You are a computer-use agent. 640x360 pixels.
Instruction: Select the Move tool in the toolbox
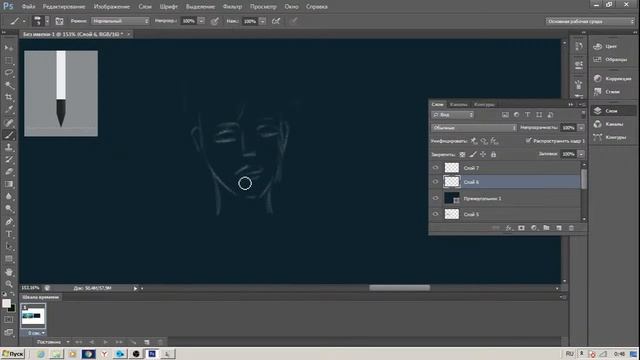coord(9,48)
